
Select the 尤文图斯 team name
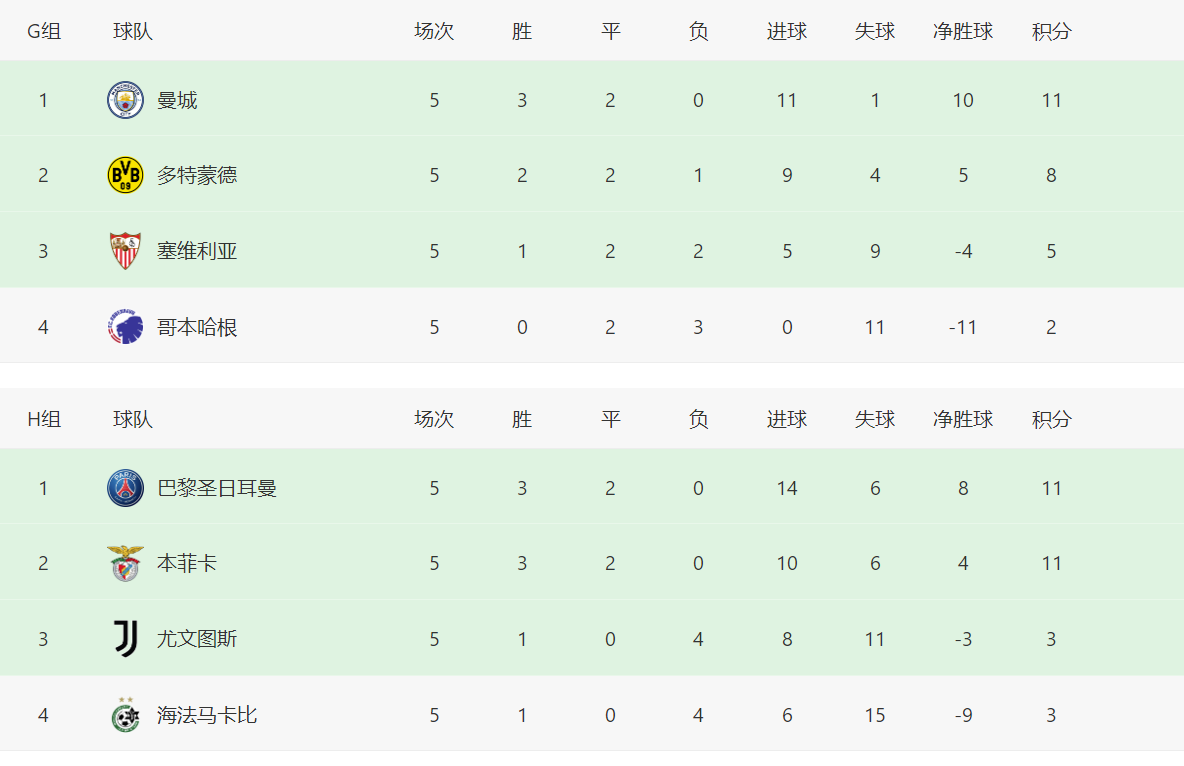pos(197,639)
